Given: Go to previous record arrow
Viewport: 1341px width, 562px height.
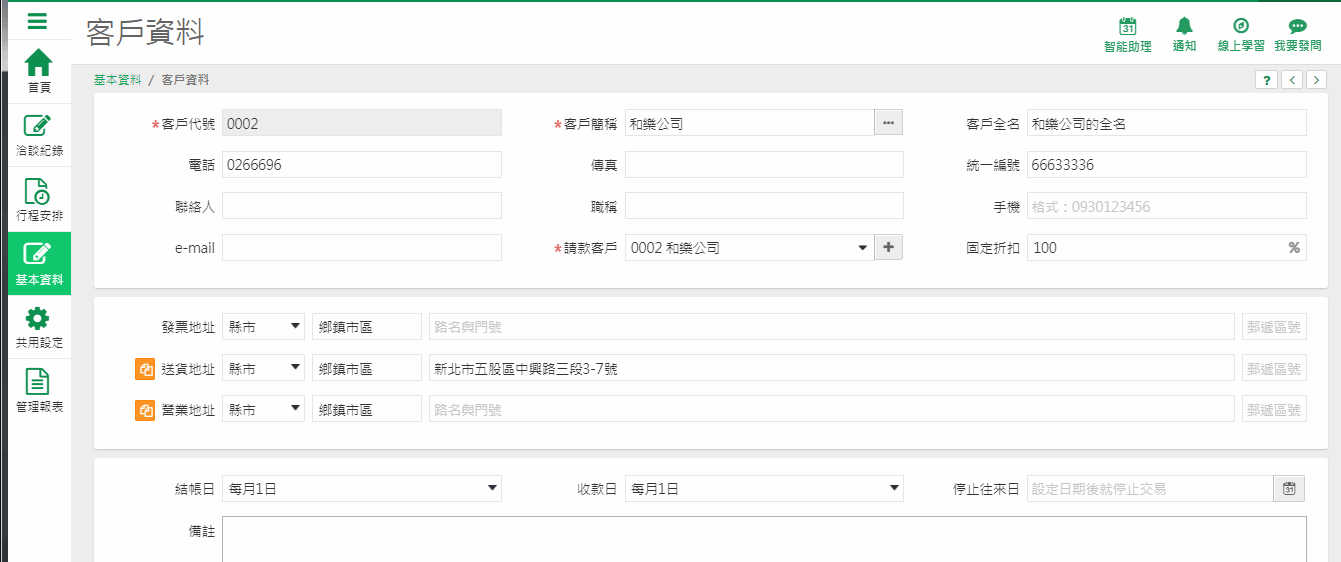Looking at the screenshot, I should 1292,80.
